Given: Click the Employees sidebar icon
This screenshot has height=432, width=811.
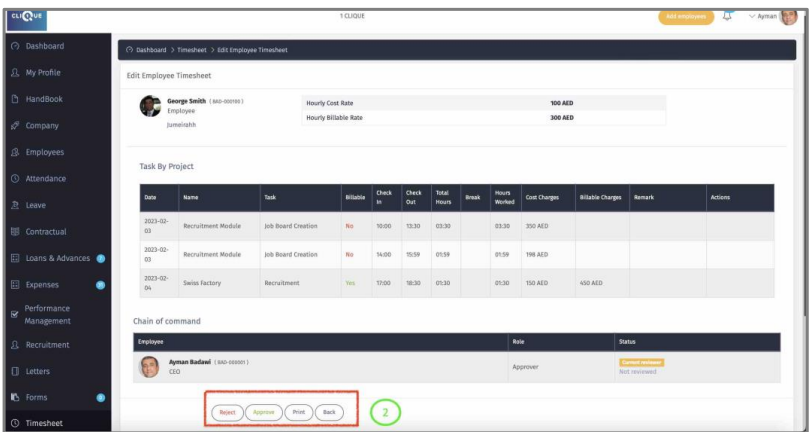Looking at the screenshot, I should tap(15, 153).
